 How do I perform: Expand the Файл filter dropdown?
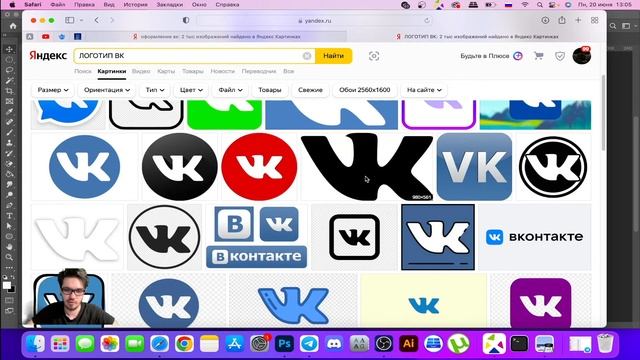tap(230, 90)
